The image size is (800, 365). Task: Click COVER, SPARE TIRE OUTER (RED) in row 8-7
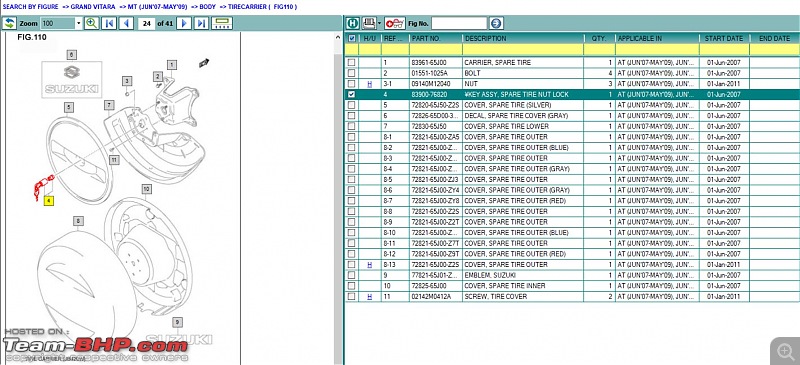point(515,201)
